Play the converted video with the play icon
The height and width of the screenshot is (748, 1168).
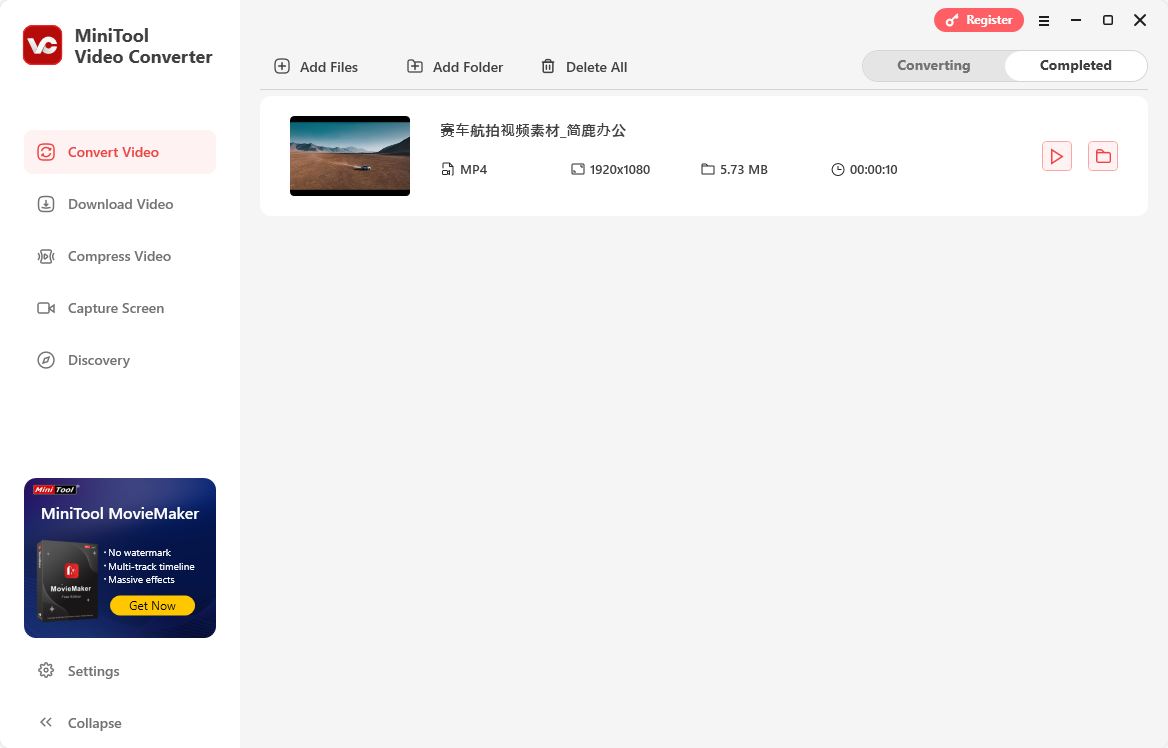pyautogui.click(x=1056, y=156)
